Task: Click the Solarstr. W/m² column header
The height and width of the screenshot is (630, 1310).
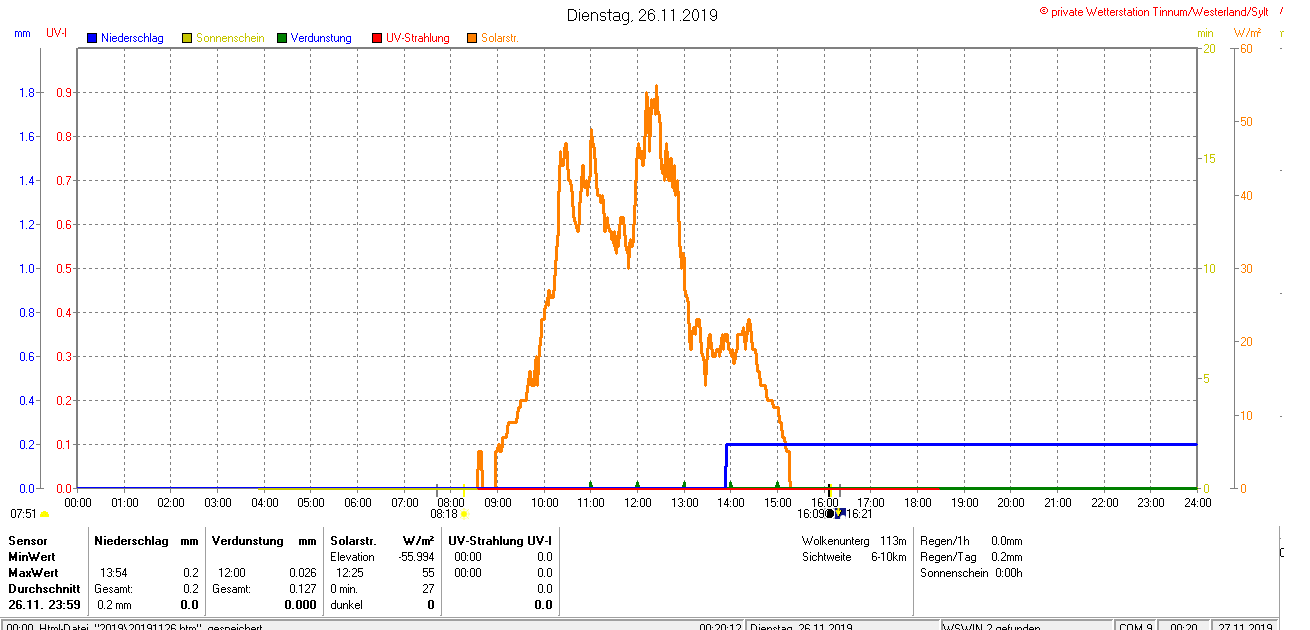Action: tap(382, 540)
